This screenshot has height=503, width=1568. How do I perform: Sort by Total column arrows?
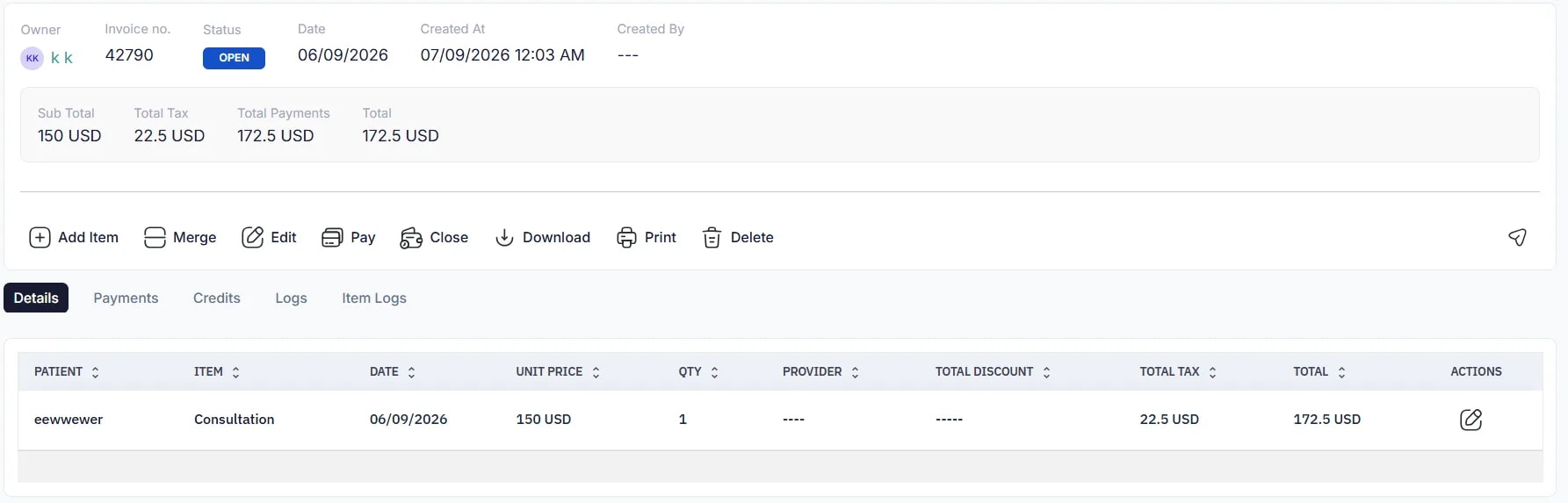click(x=1341, y=372)
